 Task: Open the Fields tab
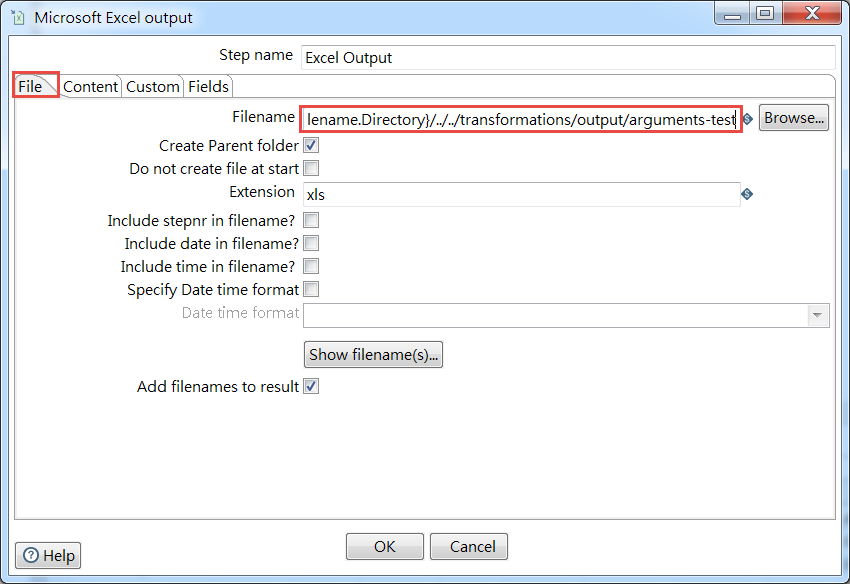click(x=208, y=86)
